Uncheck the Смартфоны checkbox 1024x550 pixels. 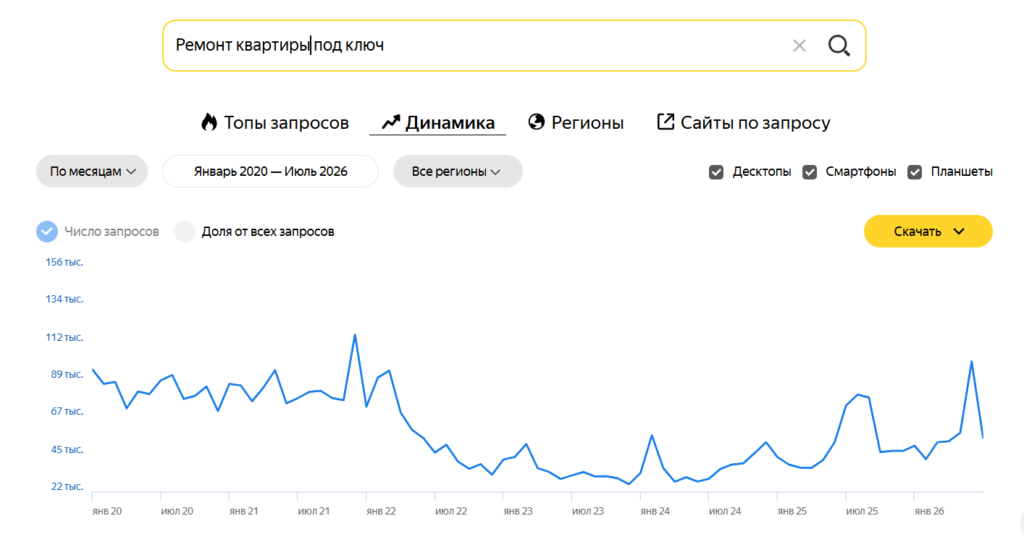[x=810, y=172]
